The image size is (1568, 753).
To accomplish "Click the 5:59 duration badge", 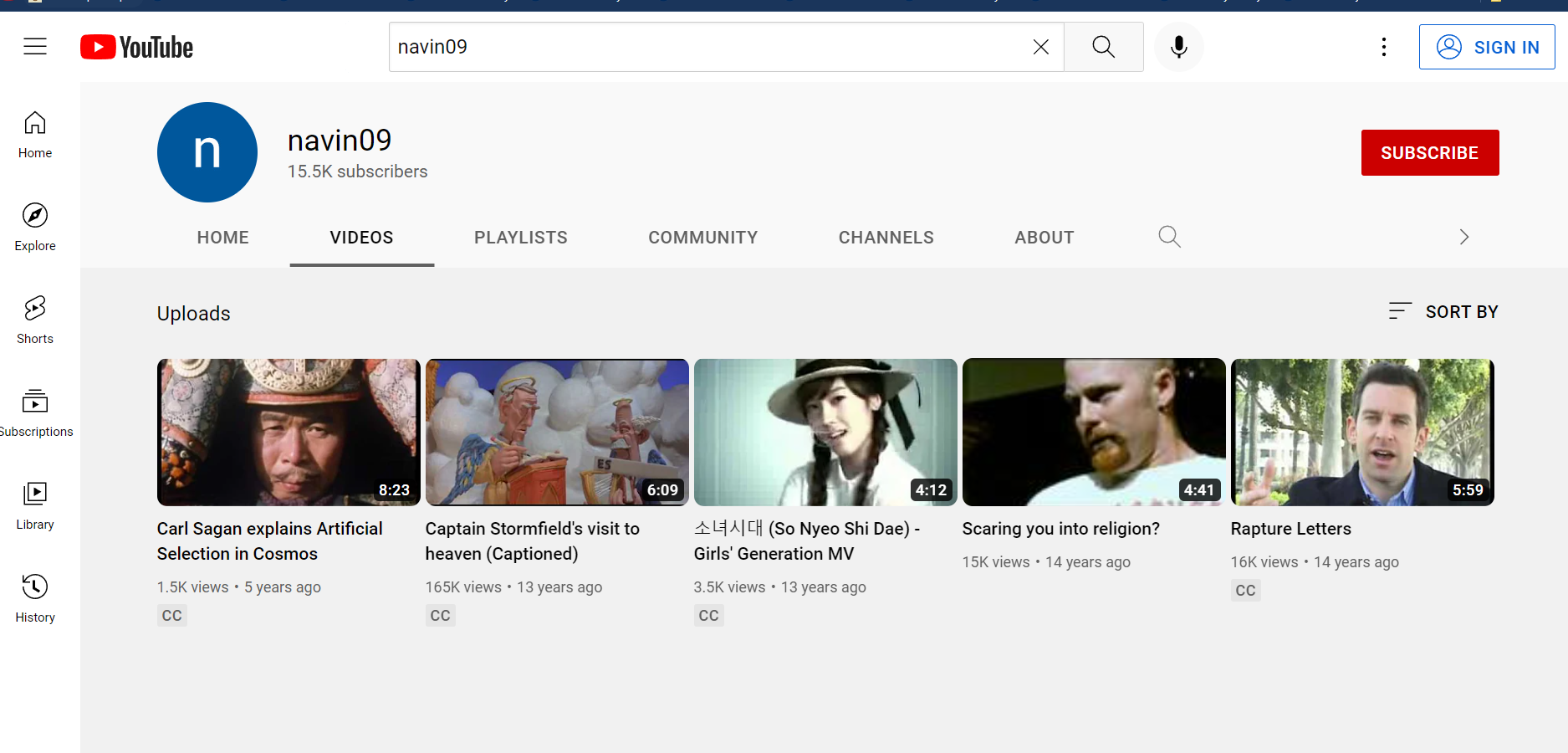I will pos(1468,490).
